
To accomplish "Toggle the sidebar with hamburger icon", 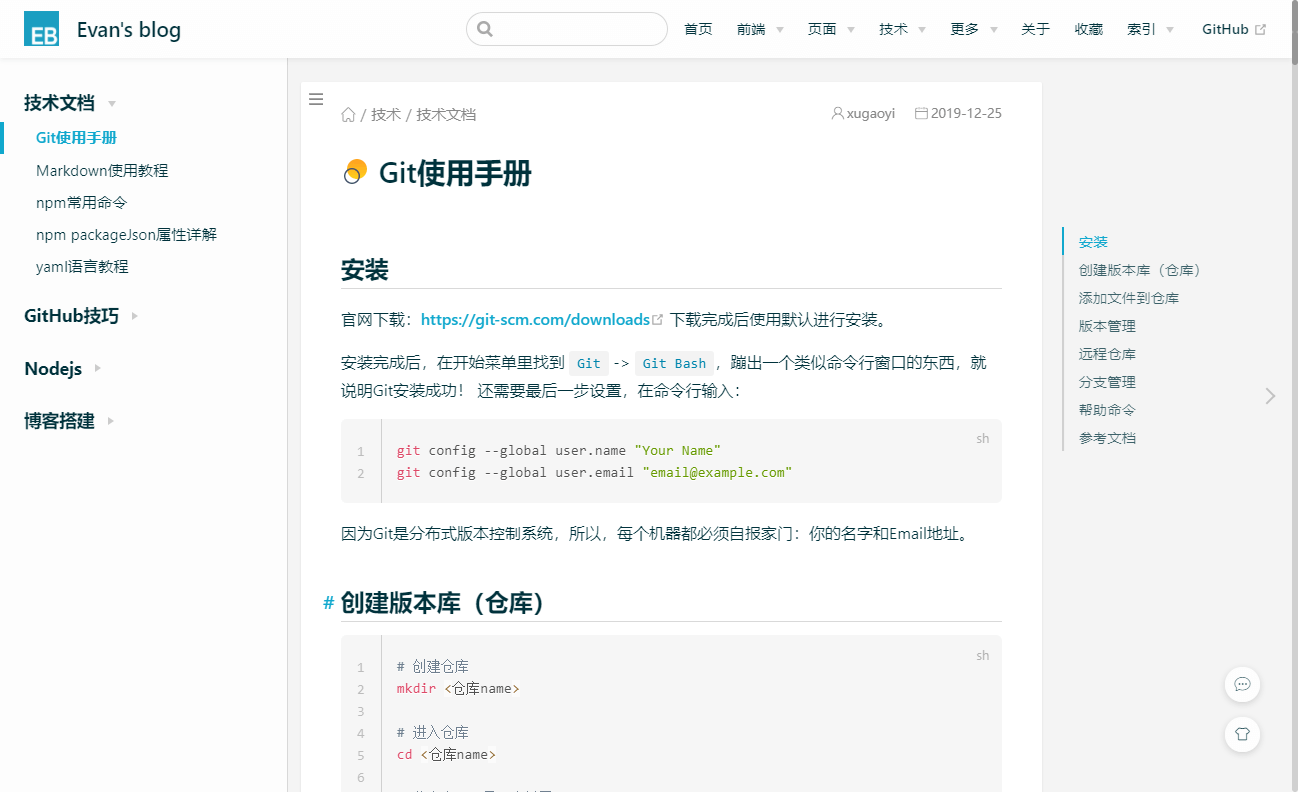I will point(316,99).
